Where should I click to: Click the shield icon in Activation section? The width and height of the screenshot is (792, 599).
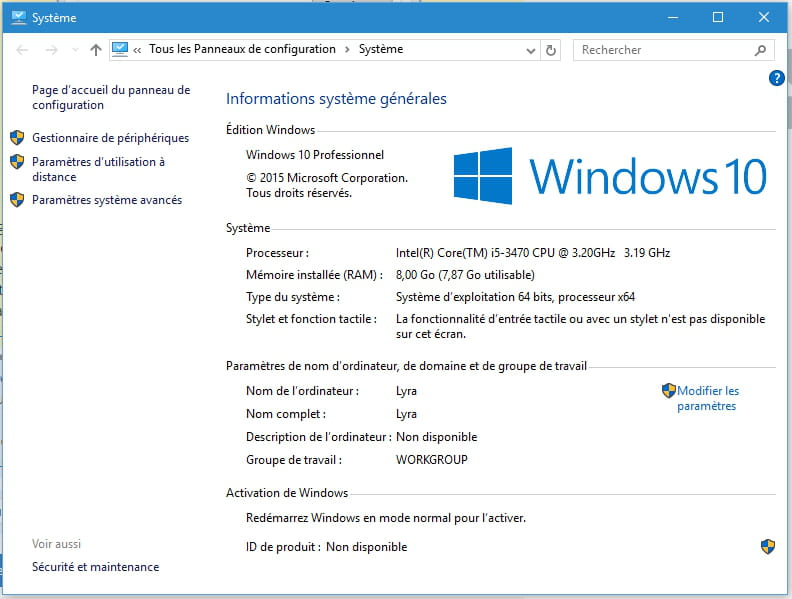pyautogui.click(x=768, y=546)
